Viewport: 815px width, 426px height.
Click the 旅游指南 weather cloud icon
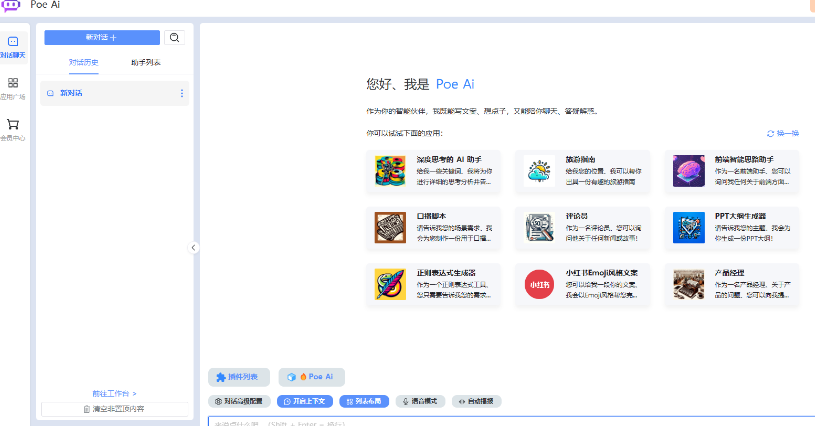pyautogui.click(x=539, y=171)
